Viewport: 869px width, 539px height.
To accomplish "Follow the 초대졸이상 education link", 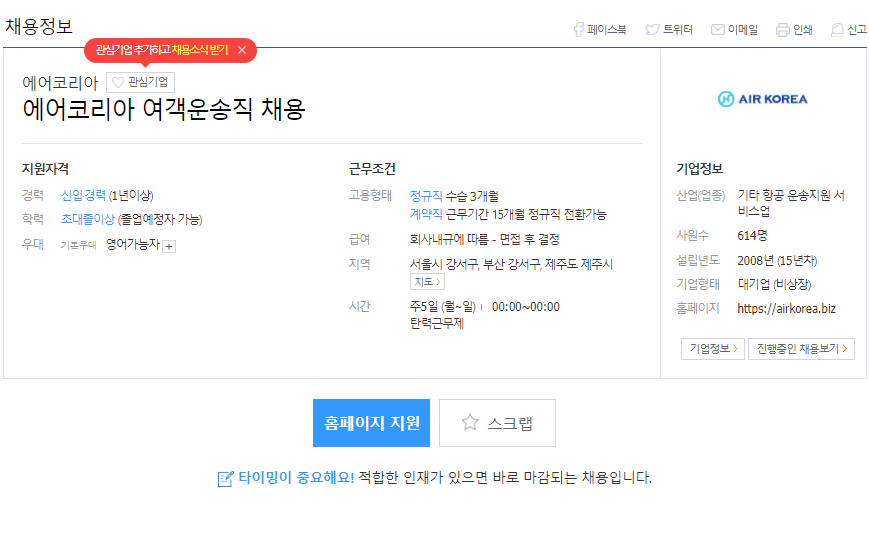I will [88, 219].
